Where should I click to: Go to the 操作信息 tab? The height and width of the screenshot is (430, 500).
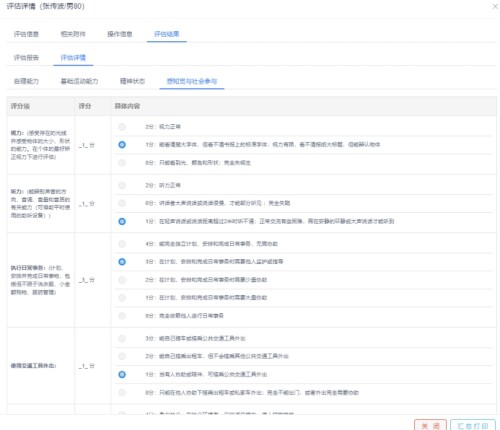pos(120,34)
